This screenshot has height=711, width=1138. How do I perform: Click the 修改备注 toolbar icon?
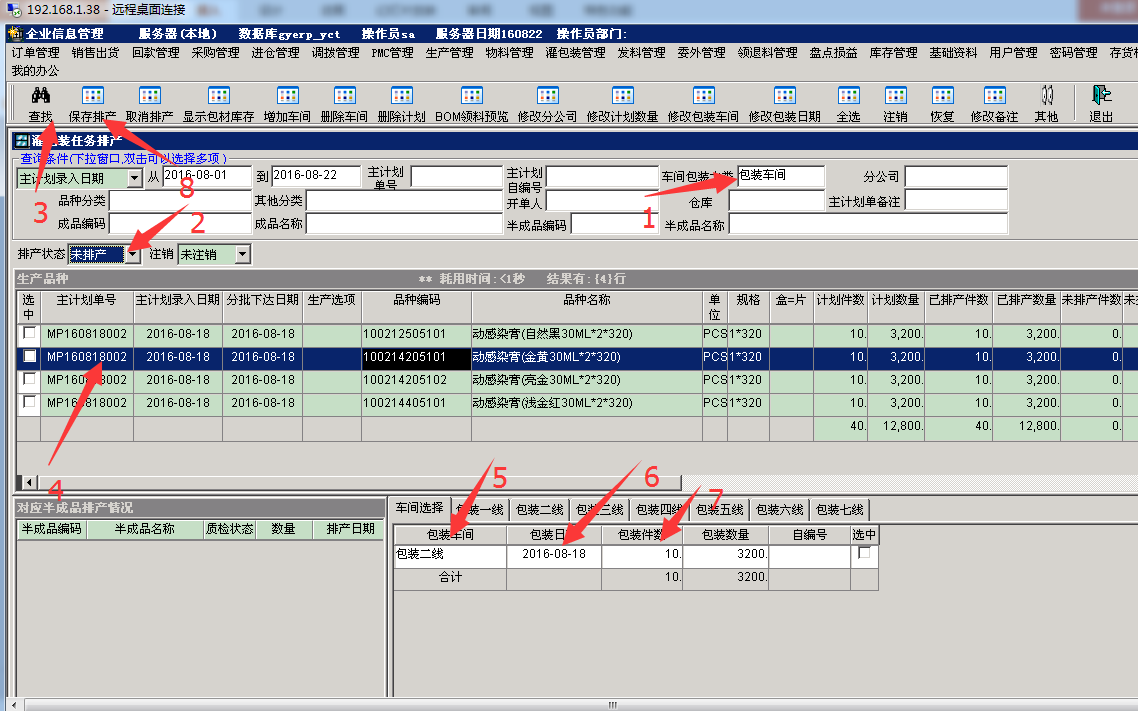coord(994,96)
